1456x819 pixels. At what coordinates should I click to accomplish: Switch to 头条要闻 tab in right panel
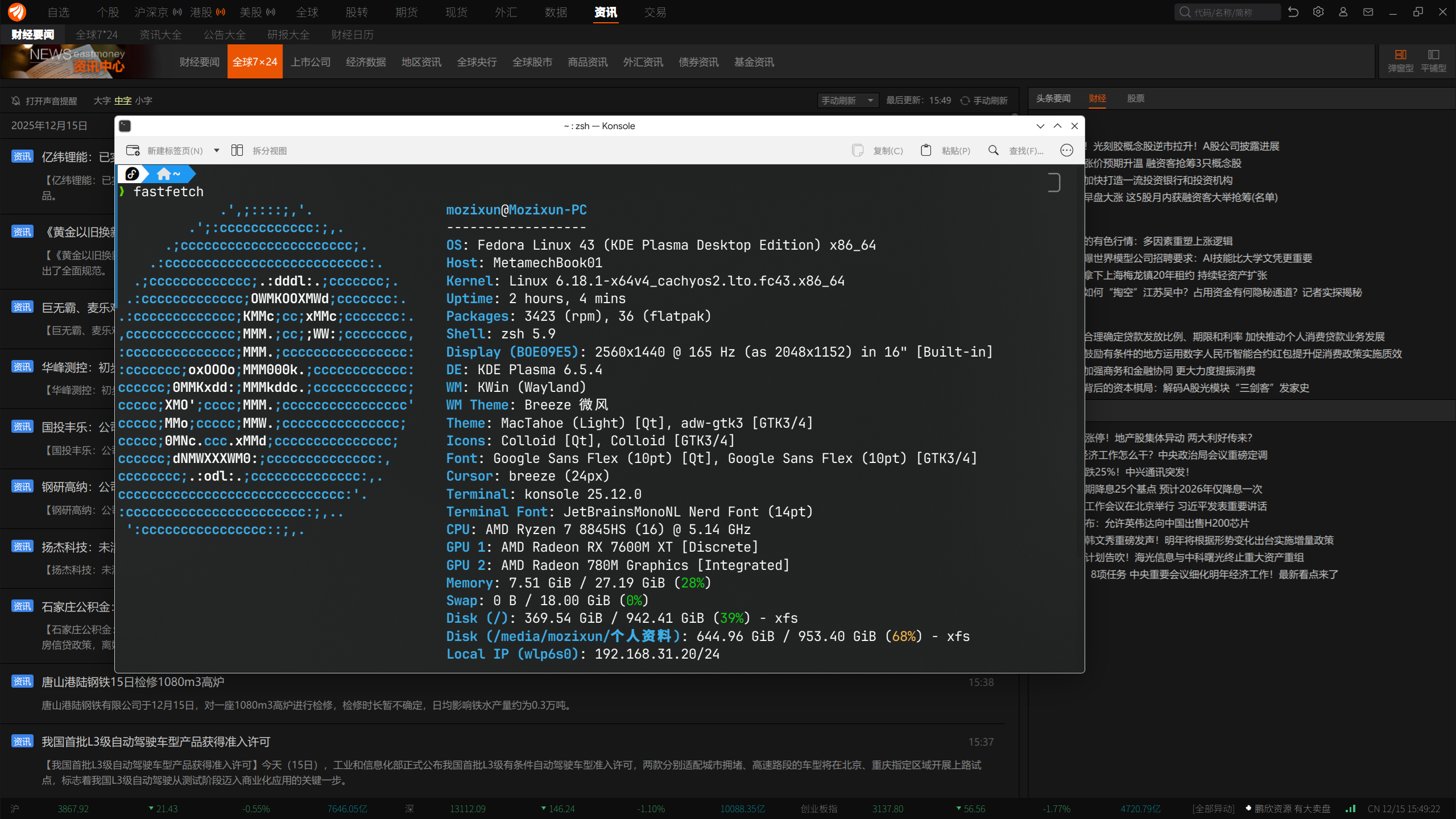[x=1053, y=98]
